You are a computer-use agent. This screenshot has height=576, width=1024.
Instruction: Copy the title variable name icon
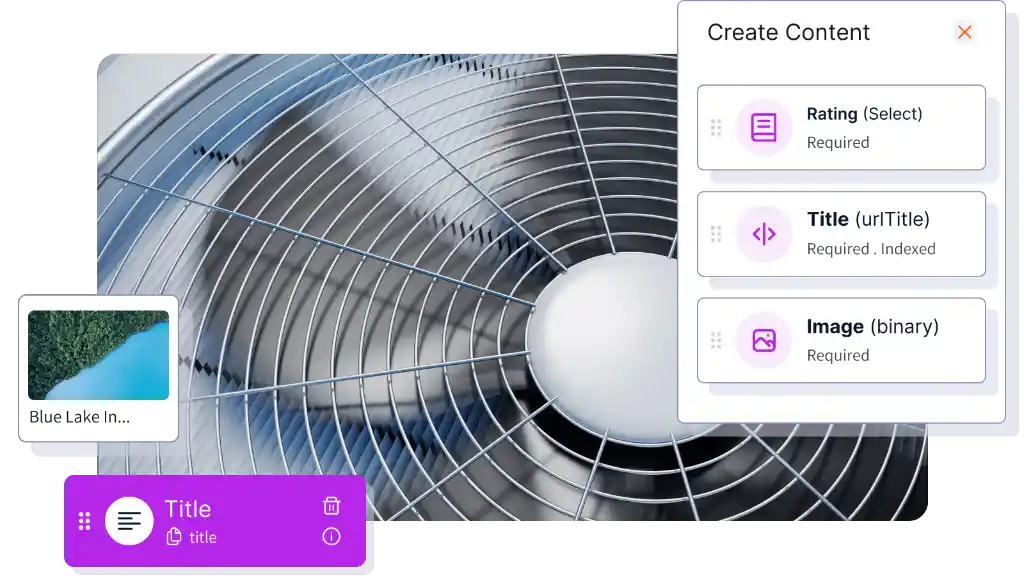pos(174,537)
